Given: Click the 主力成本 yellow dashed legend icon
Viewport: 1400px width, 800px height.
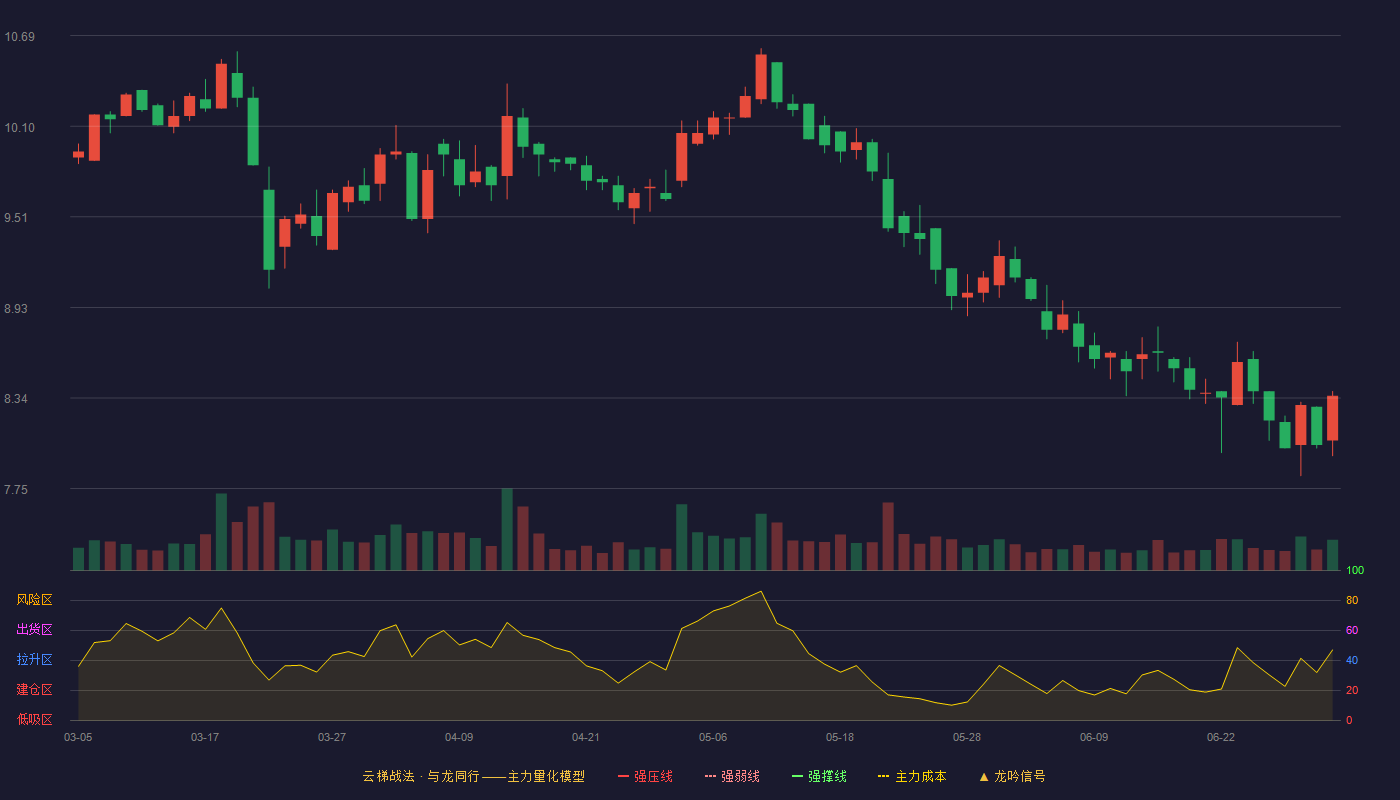Looking at the screenshot, I should (883, 776).
